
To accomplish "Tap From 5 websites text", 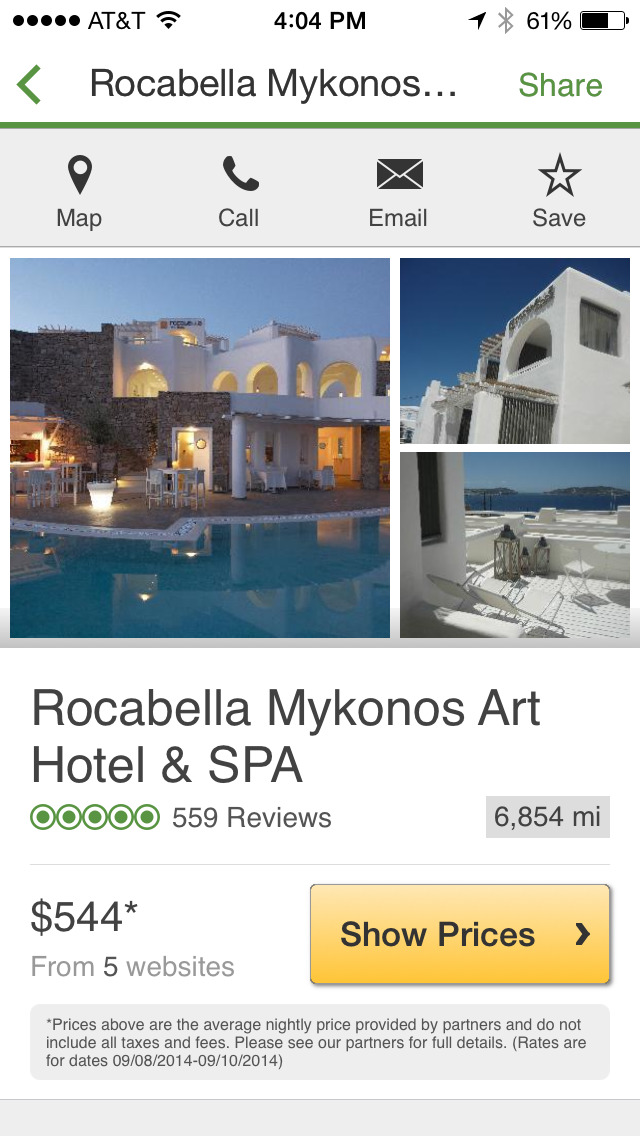I will (x=133, y=966).
